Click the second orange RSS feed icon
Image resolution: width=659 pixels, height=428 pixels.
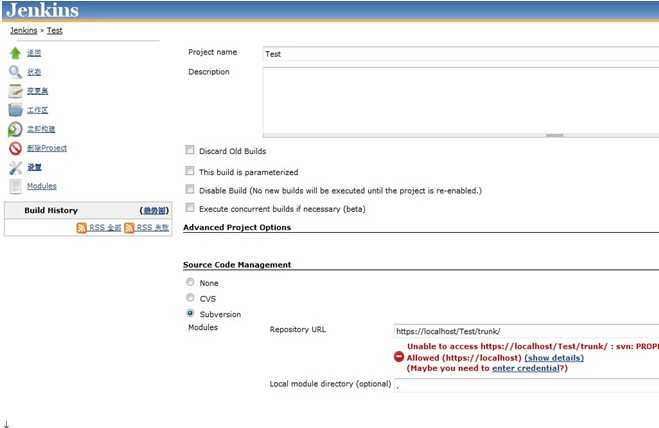(129, 228)
